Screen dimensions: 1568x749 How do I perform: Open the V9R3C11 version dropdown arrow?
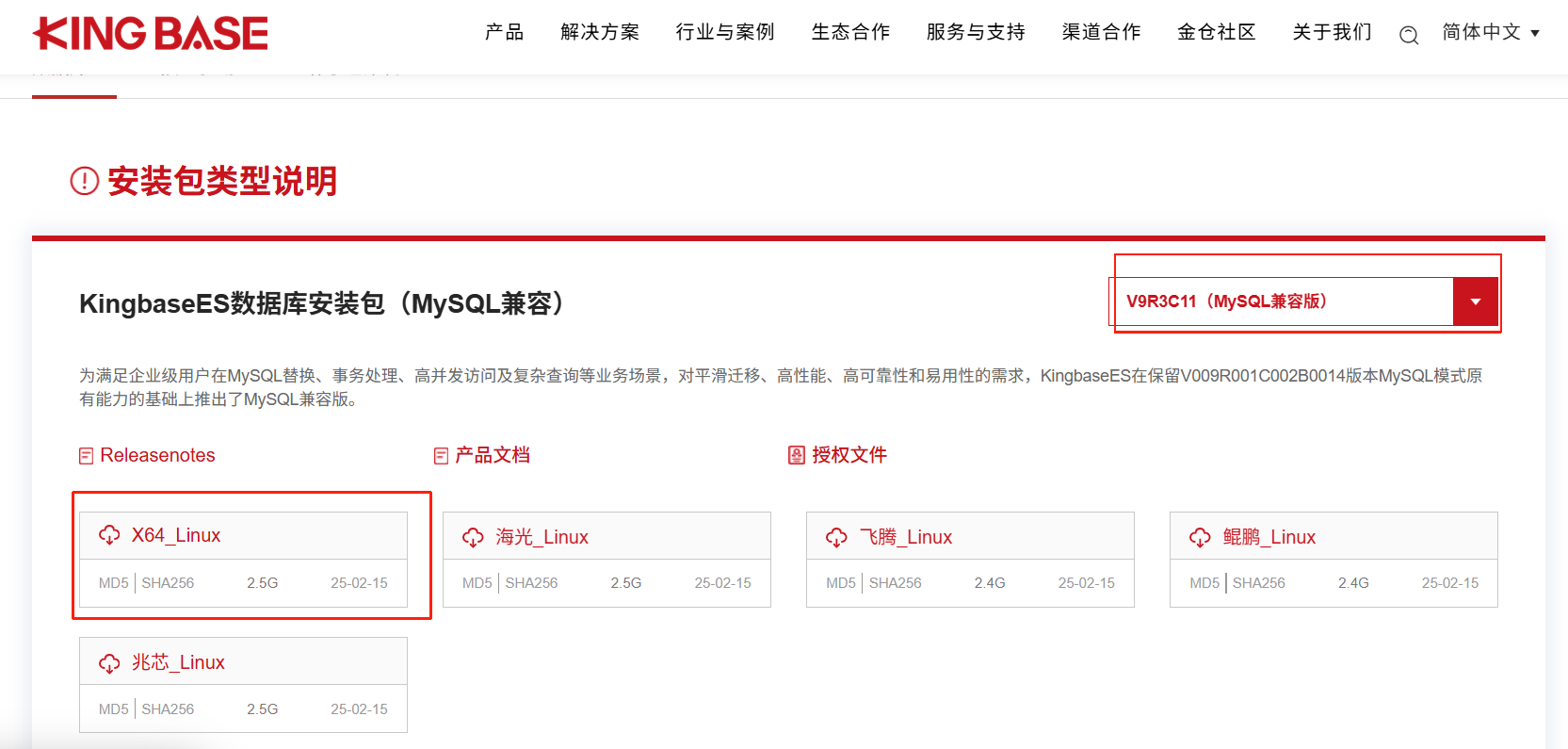pos(1475,301)
